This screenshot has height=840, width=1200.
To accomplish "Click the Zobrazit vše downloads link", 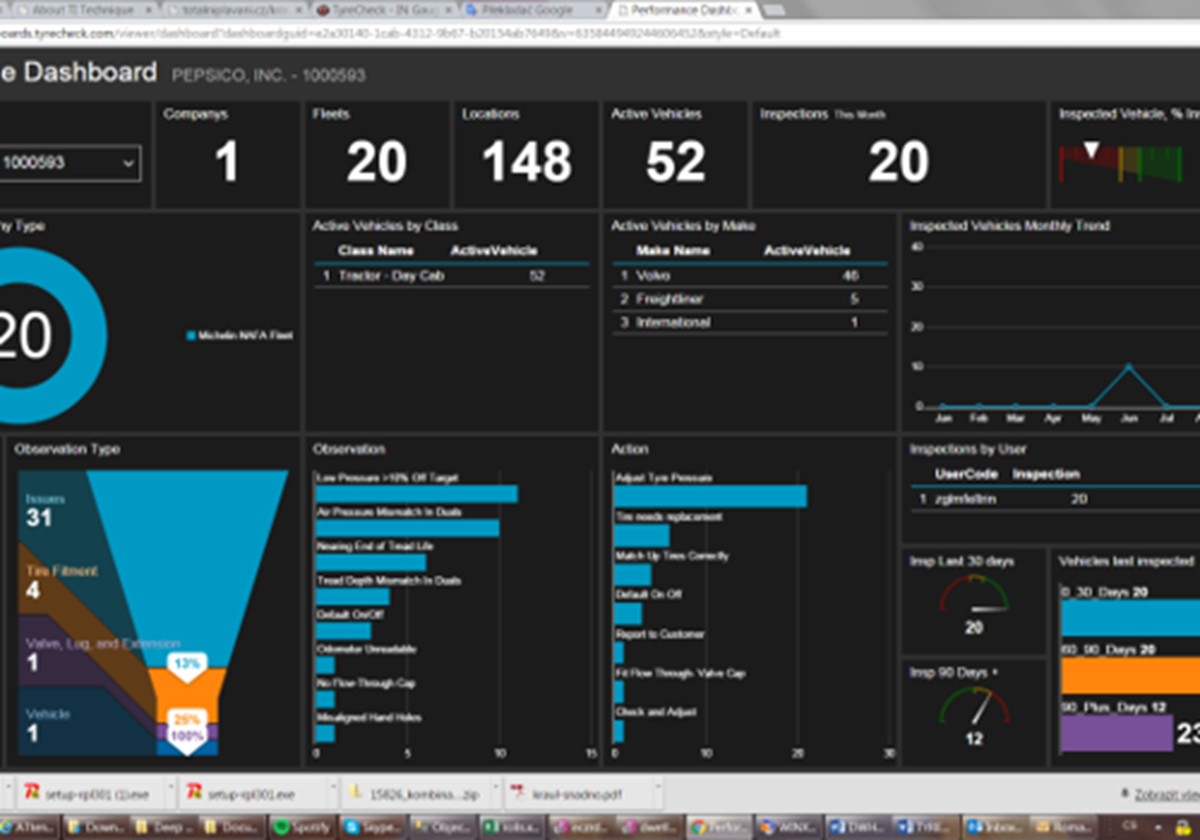I will (1166, 794).
